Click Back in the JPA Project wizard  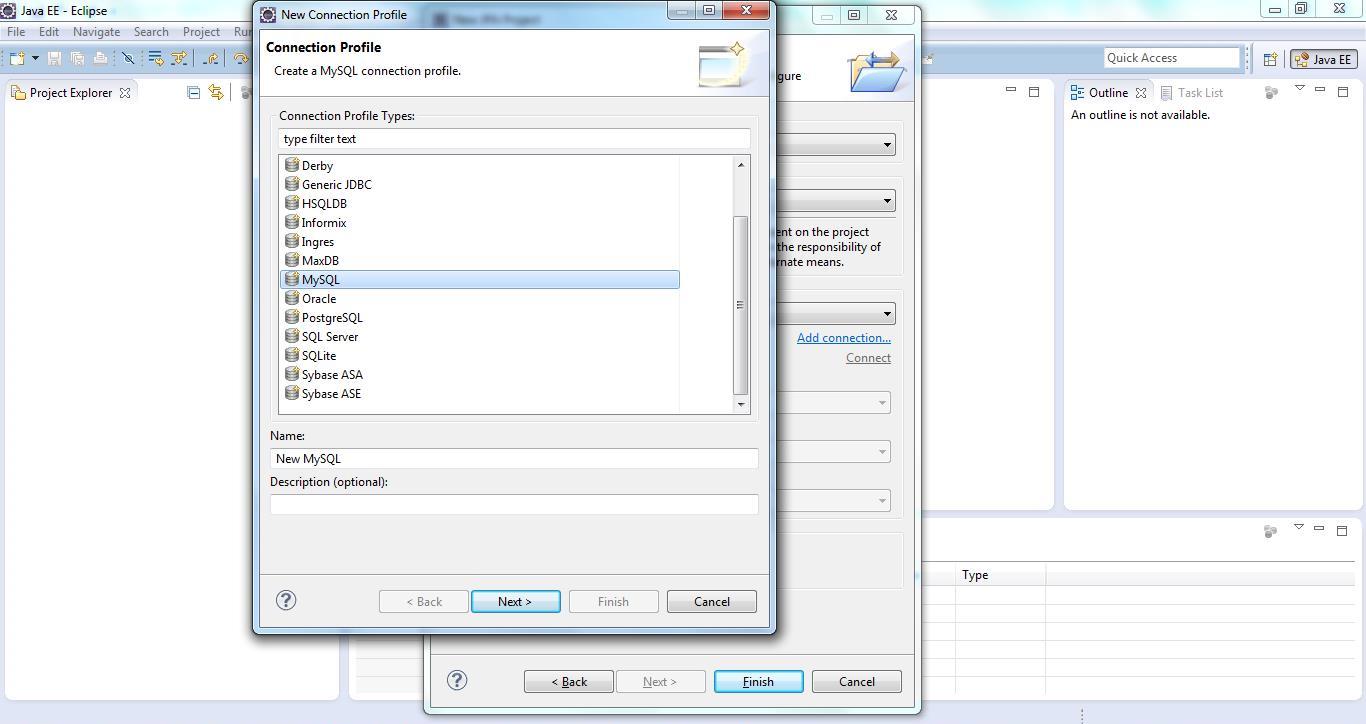point(569,682)
